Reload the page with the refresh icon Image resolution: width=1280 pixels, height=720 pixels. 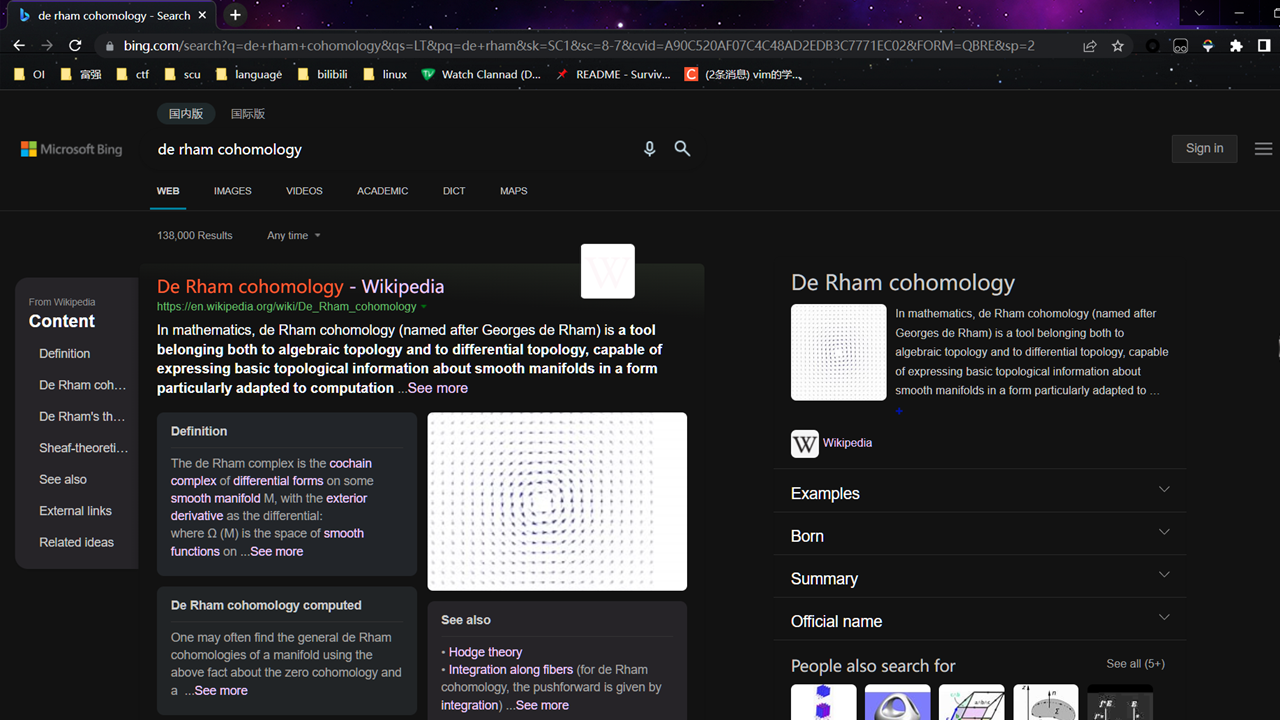(75, 45)
